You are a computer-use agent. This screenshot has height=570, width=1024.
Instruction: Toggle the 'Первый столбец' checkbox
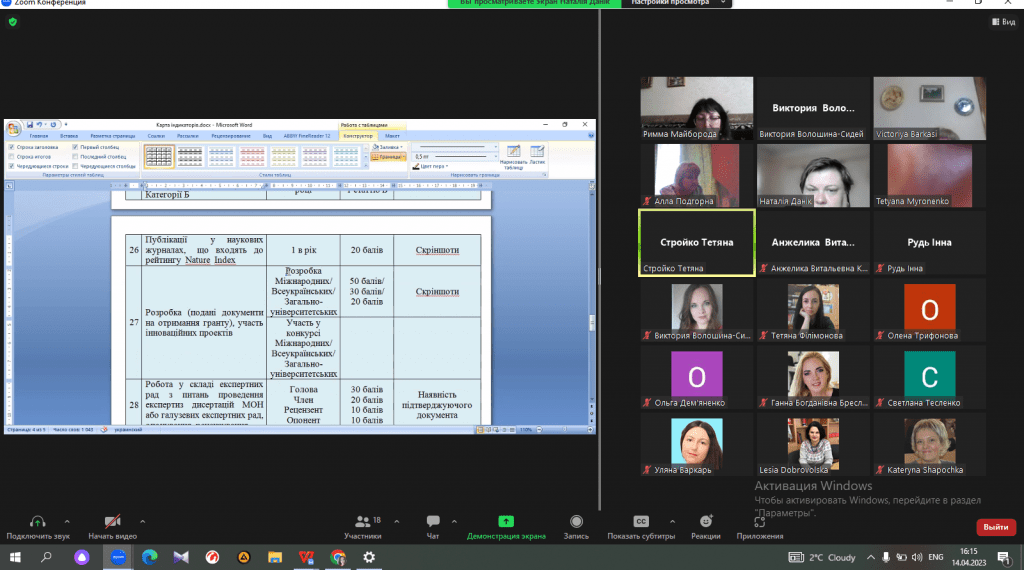tap(75, 147)
